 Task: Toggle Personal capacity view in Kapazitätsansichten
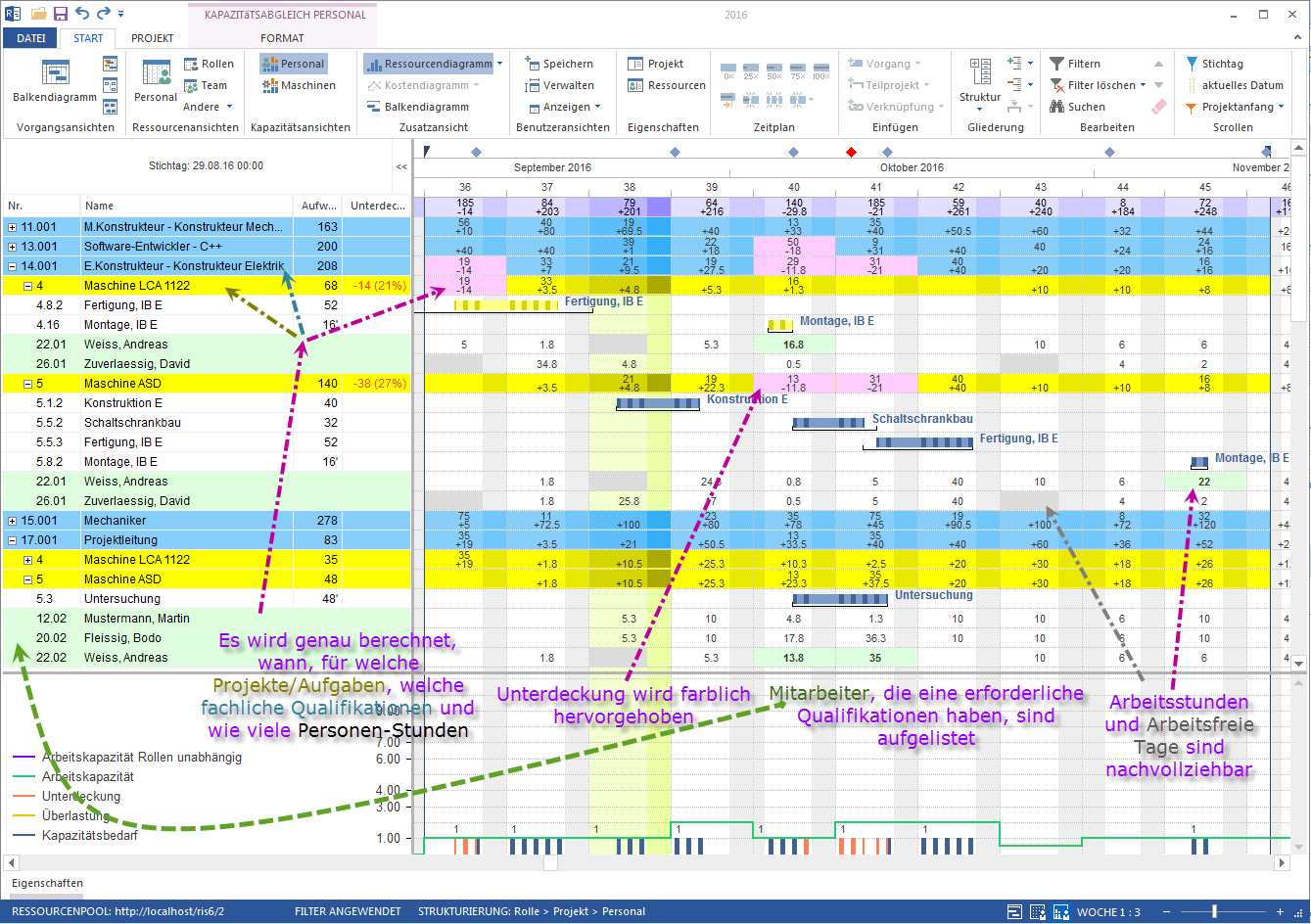tap(294, 64)
